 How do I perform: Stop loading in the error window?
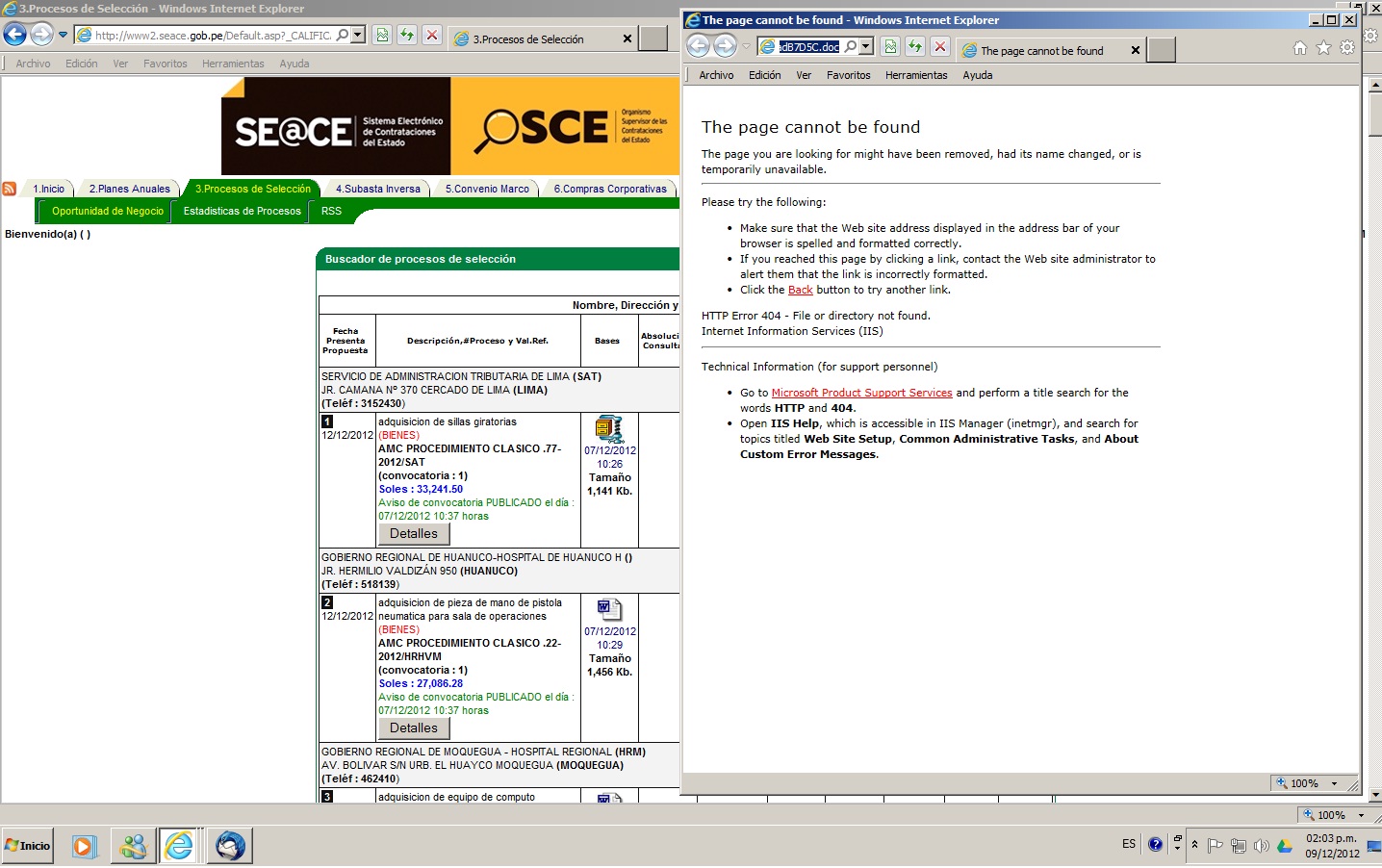click(940, 46)
